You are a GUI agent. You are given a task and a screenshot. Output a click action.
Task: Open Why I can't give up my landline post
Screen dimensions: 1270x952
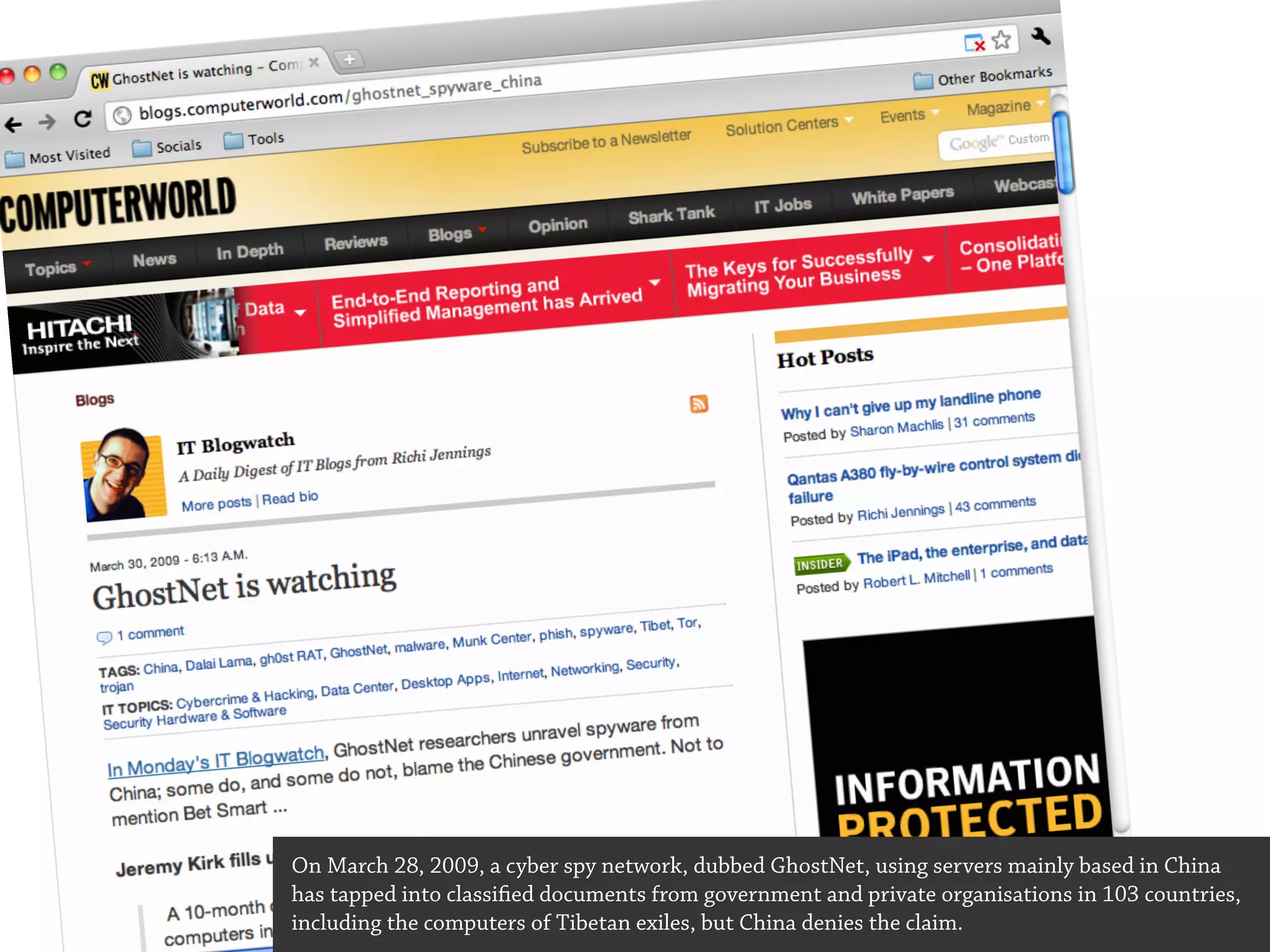coord(910,403)
